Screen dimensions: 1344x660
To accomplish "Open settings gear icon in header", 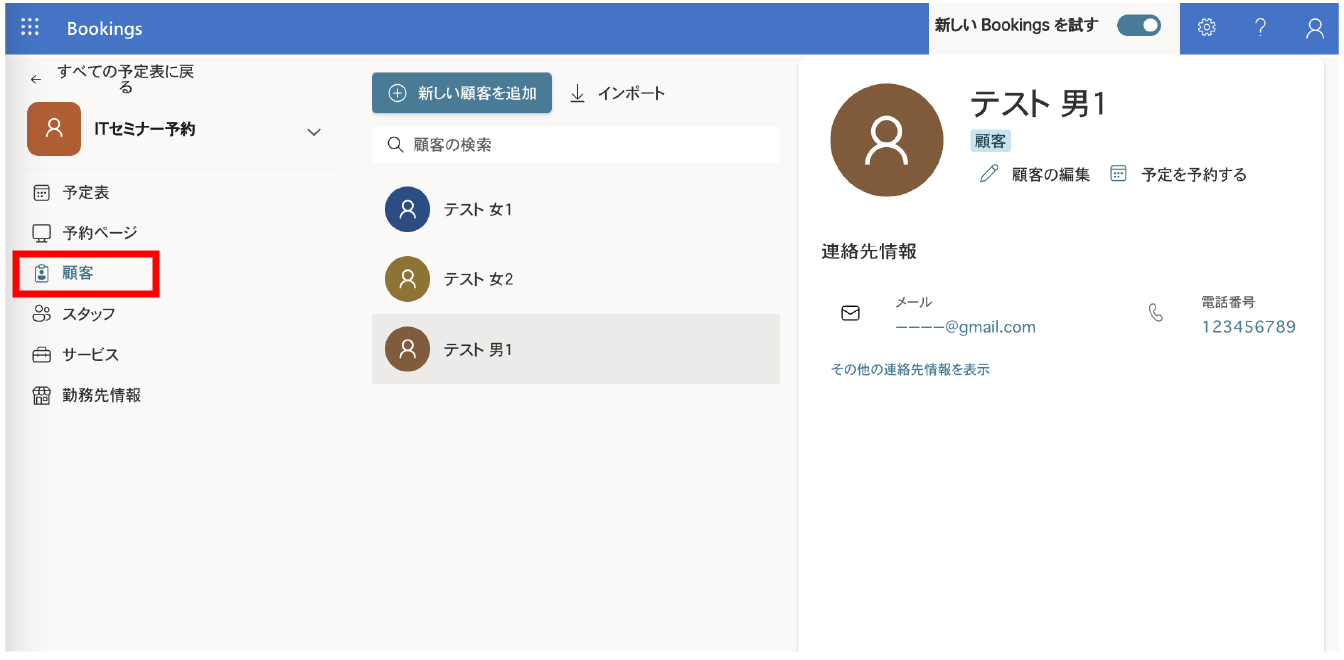I will (1206, 28).
